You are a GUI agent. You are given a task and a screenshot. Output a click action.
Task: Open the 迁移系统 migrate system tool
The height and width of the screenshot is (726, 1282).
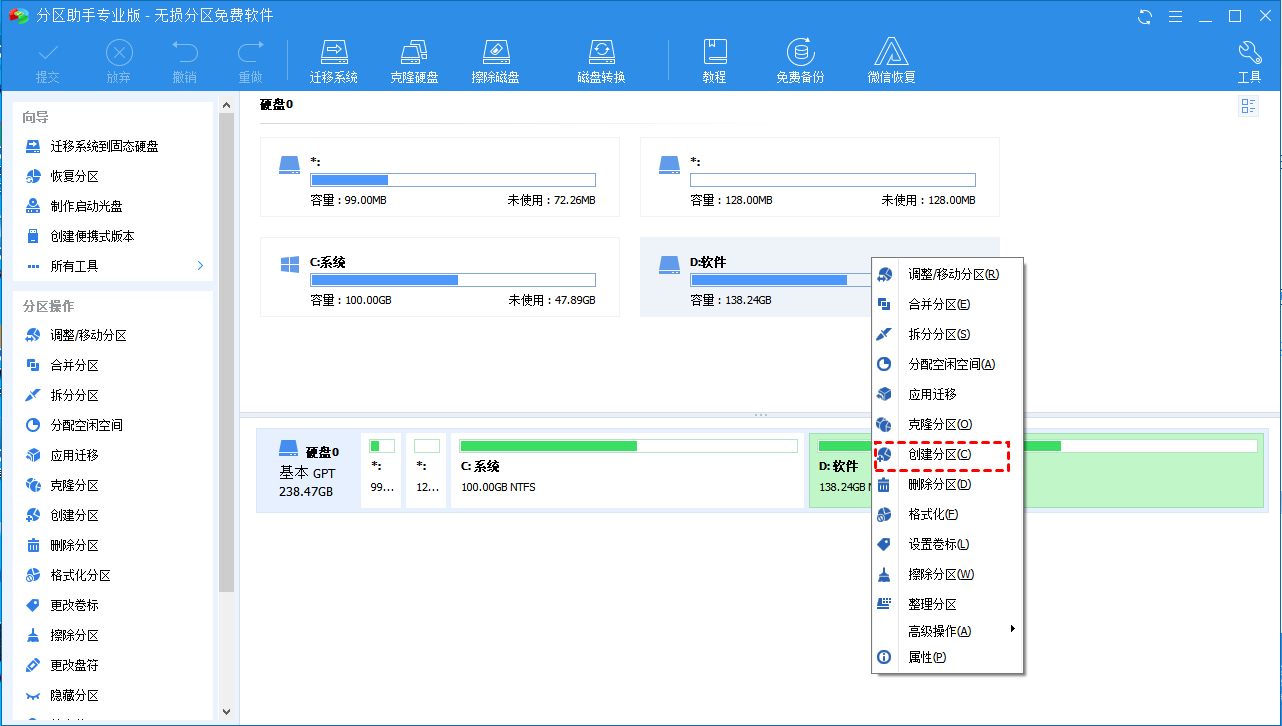click(333, 61)
